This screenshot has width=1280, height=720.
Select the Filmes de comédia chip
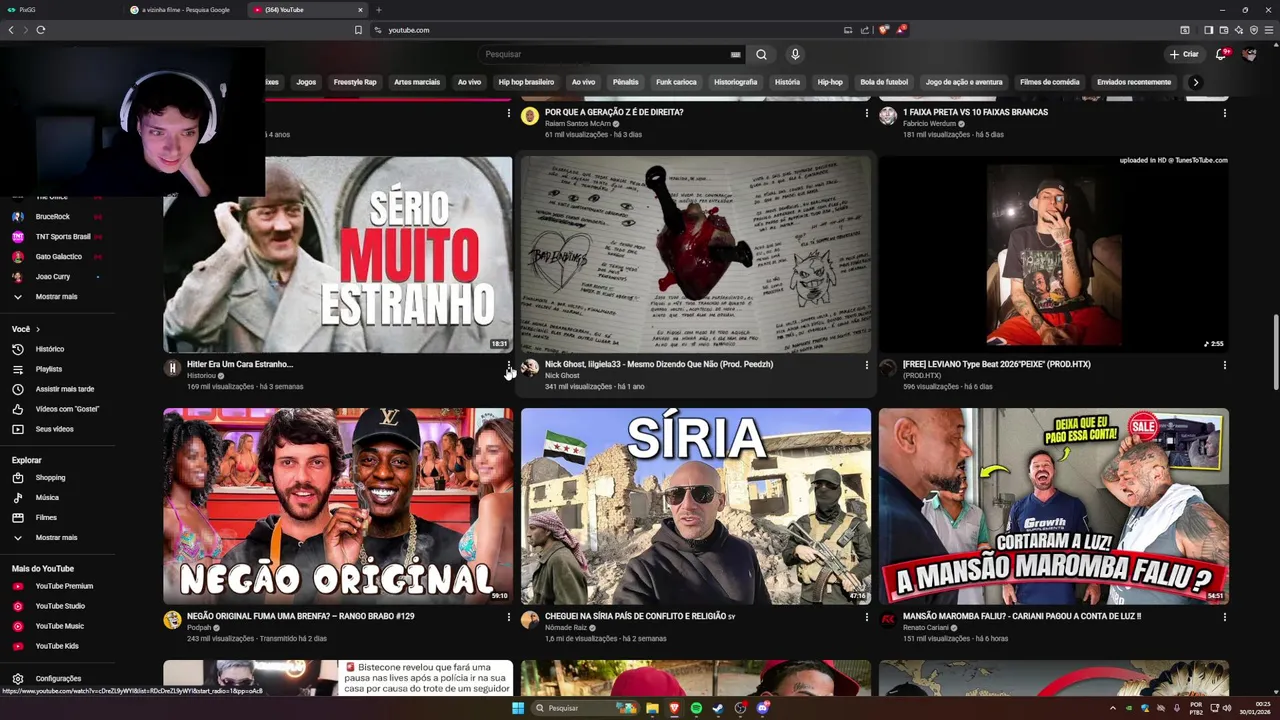pyautogui.click(x=1049, y=82)
